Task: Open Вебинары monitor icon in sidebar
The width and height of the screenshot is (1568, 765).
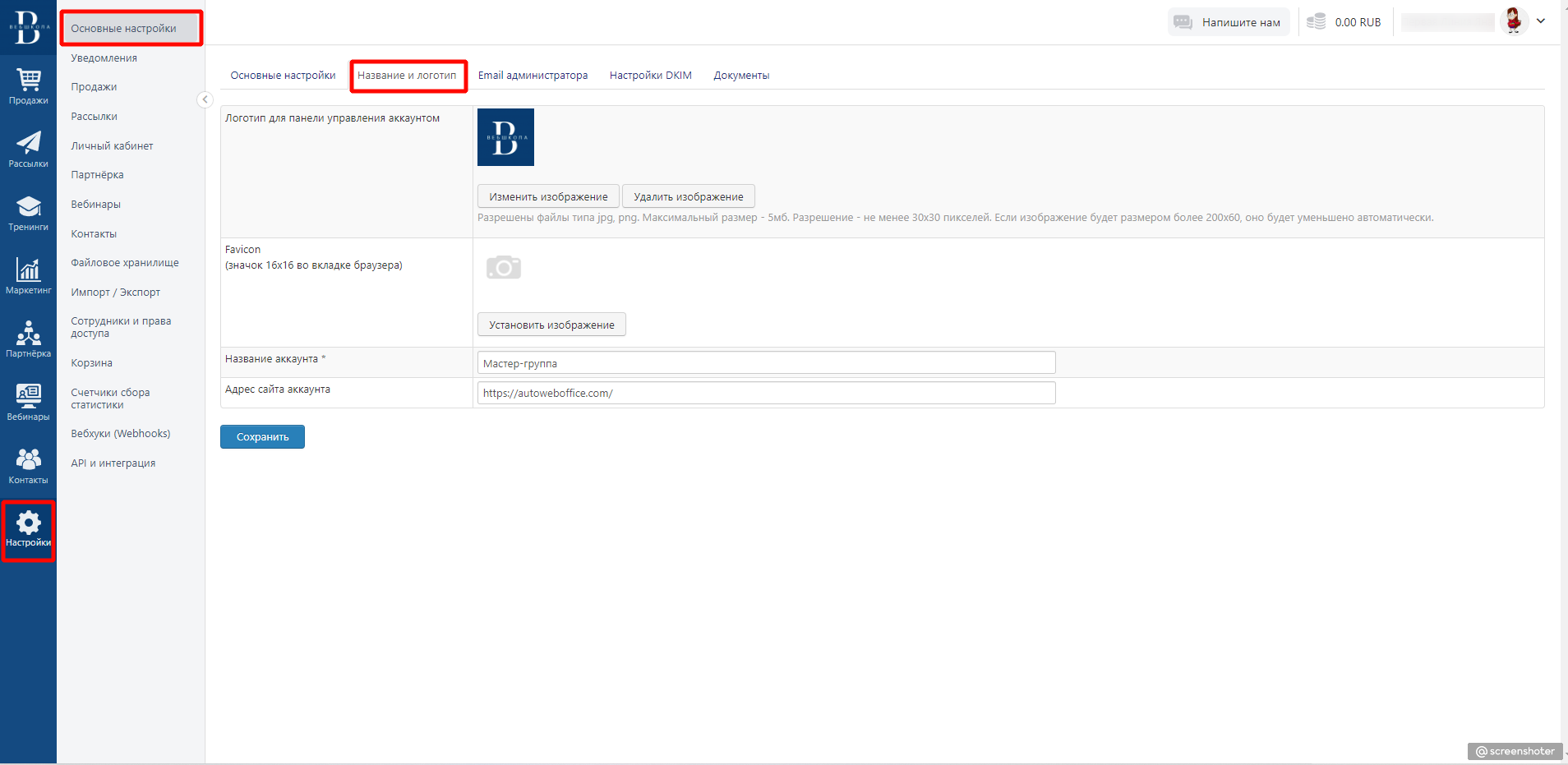Action: 28,396
